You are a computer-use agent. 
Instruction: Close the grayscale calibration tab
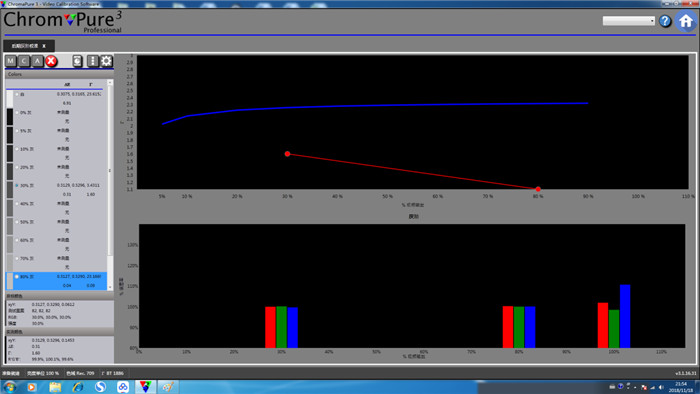44,46
